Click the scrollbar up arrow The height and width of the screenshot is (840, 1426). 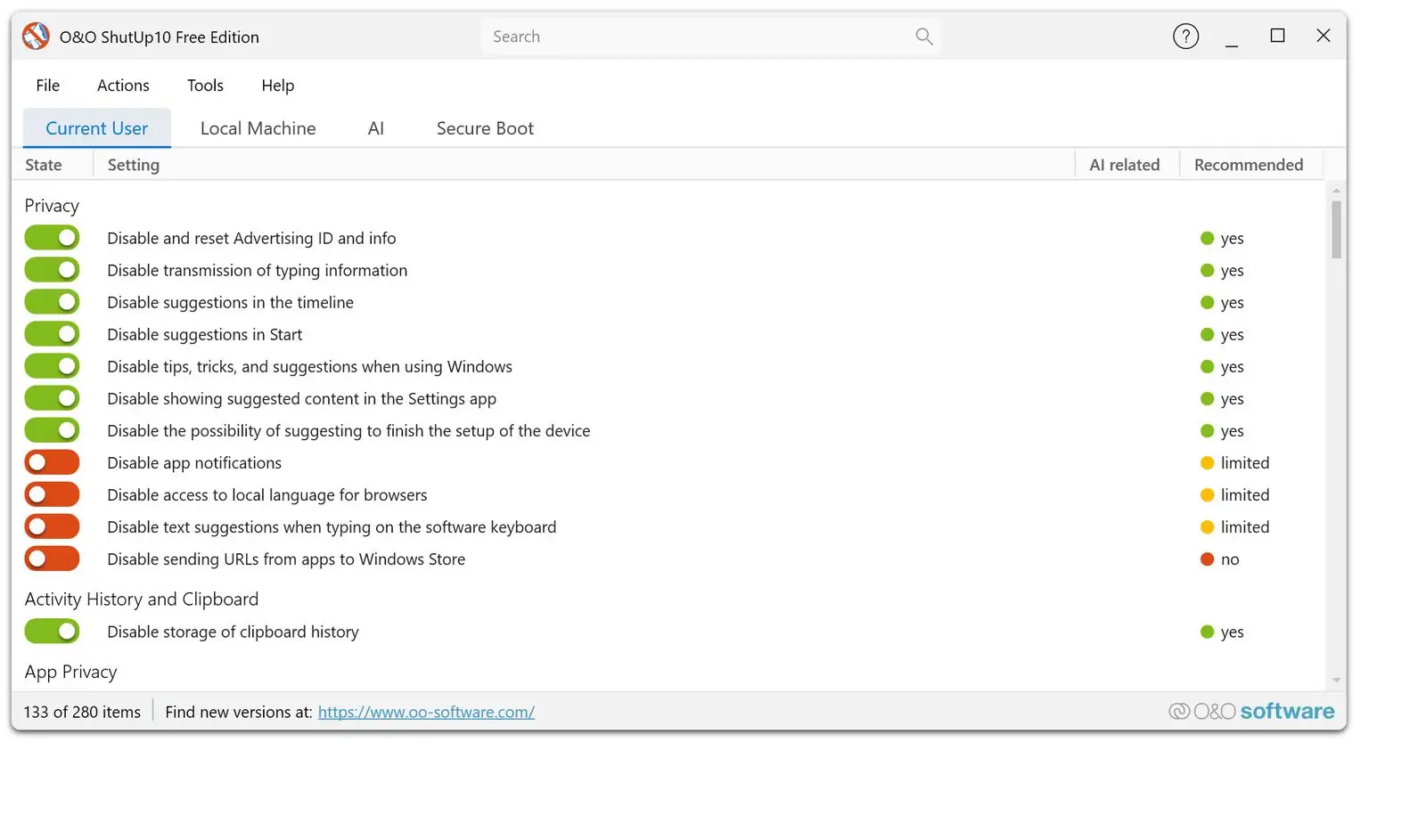pos(1336,191)
